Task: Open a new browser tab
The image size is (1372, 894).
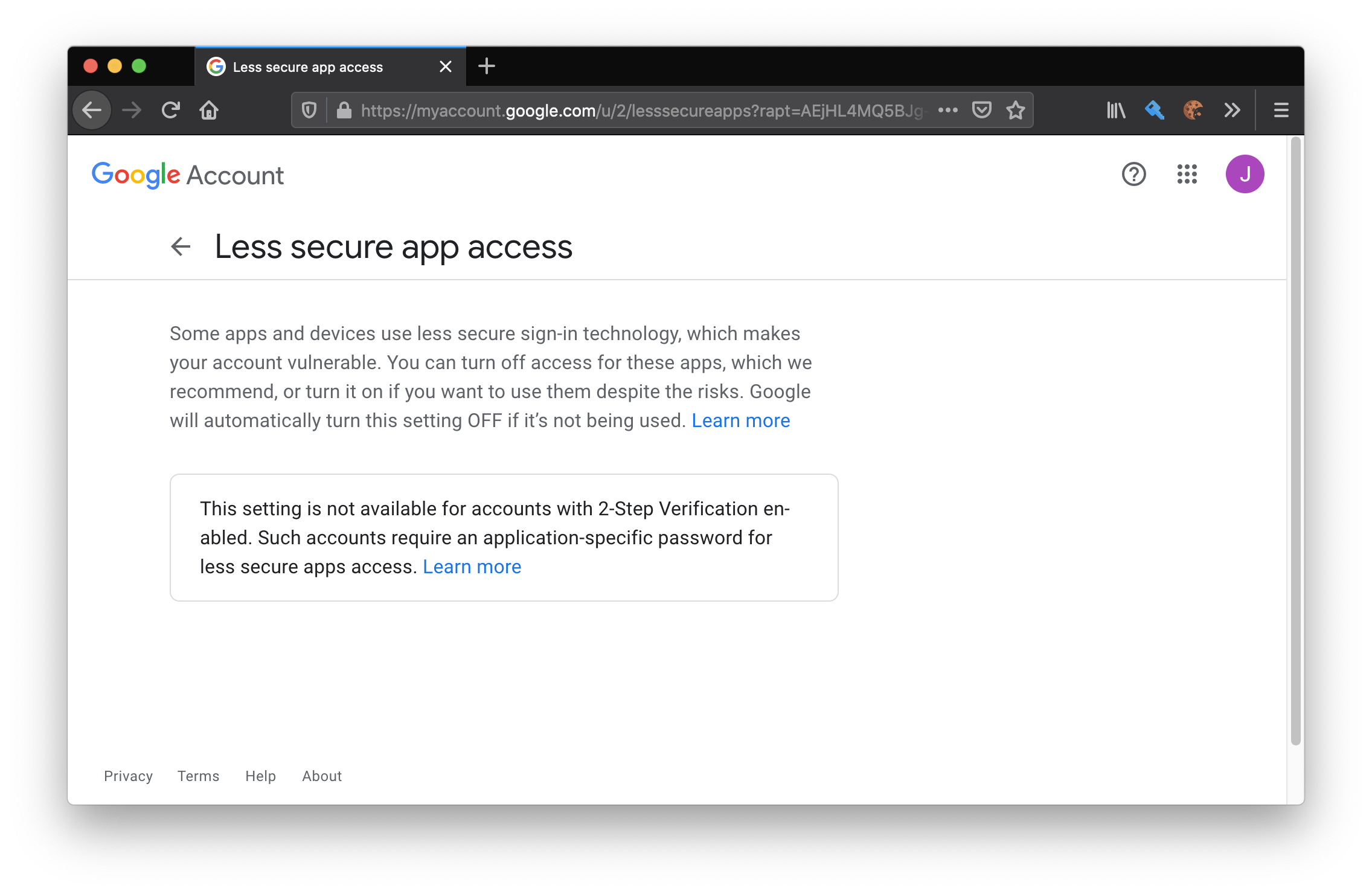Action: pyautogui.click(x=487, y=66)
